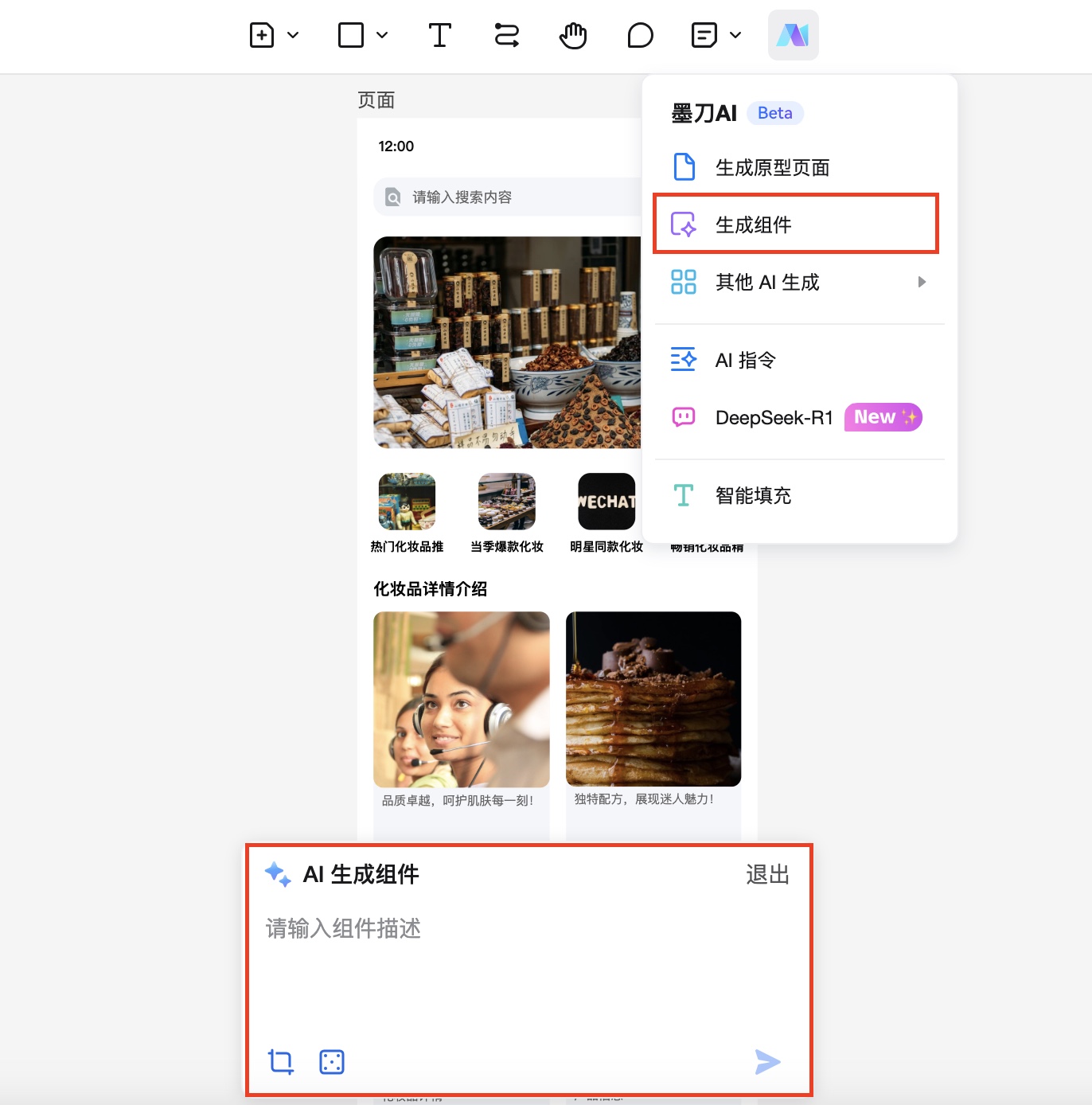This screenshot has width=1092, height=1105.
Task: Select AI 指令 menu item
Action: (x=799, y=360)
